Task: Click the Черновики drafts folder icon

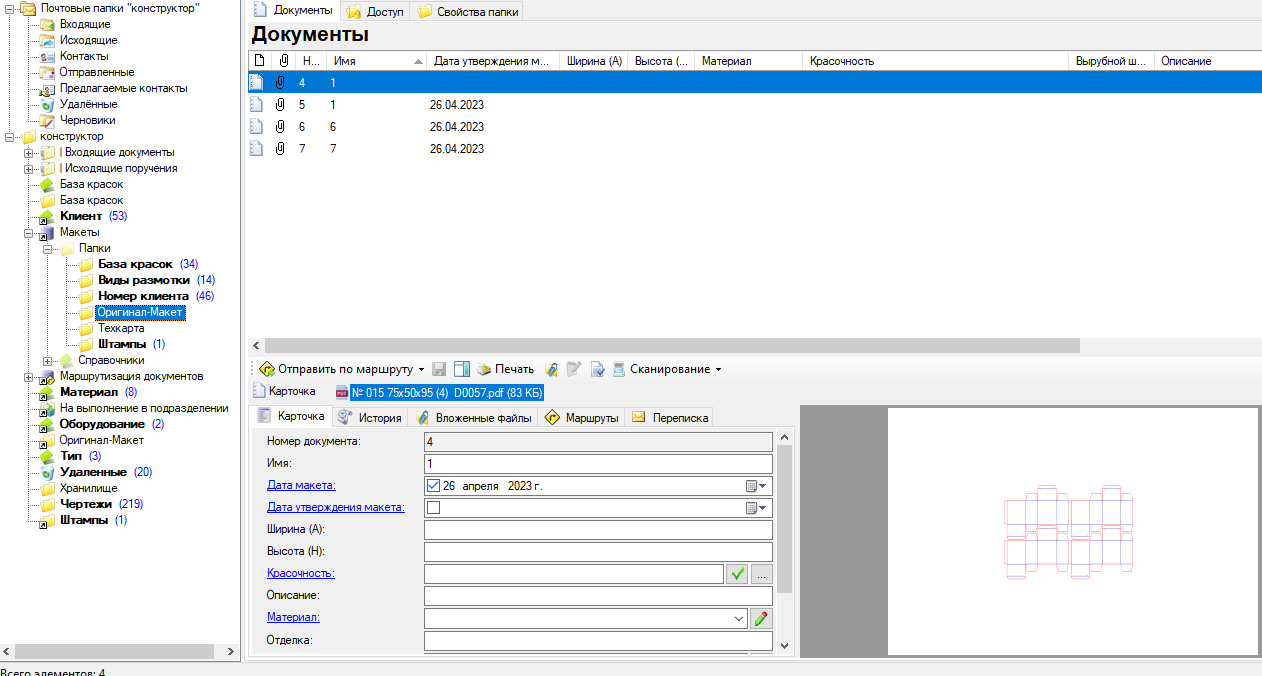Action: point(47,120)
